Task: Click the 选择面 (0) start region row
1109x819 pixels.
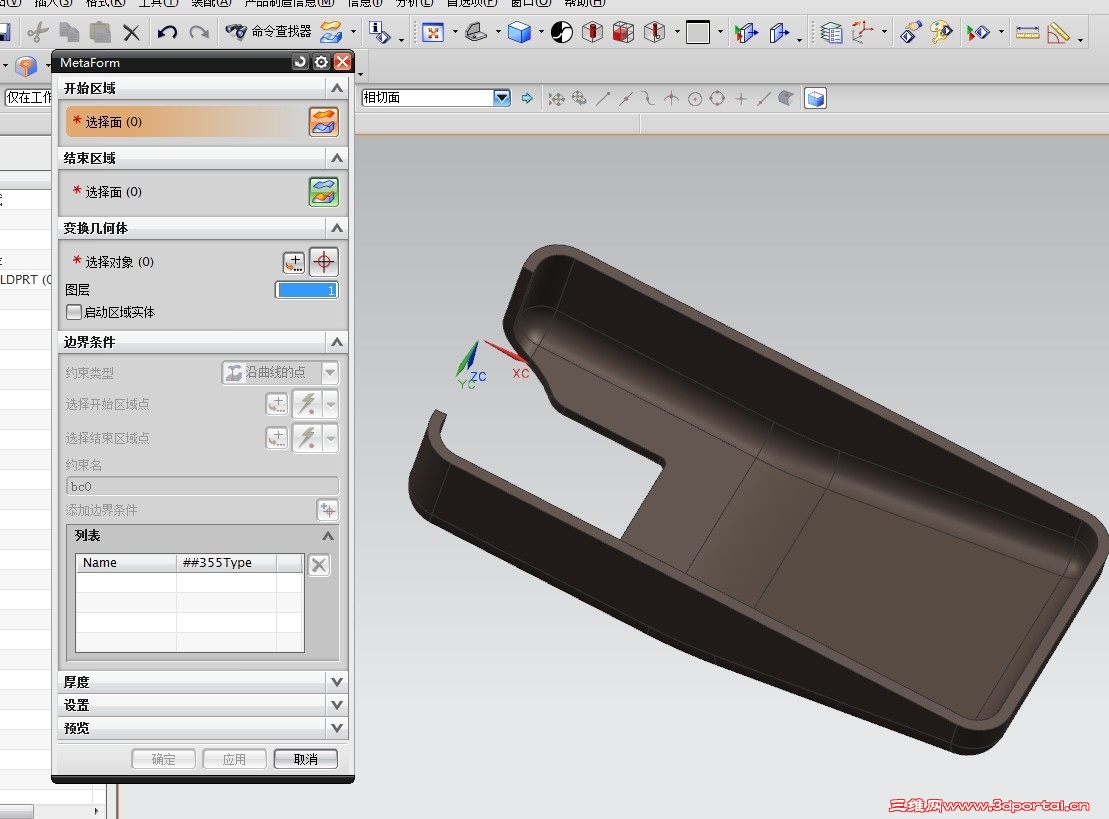Action: pyautogui.click(x=187, y=122)
